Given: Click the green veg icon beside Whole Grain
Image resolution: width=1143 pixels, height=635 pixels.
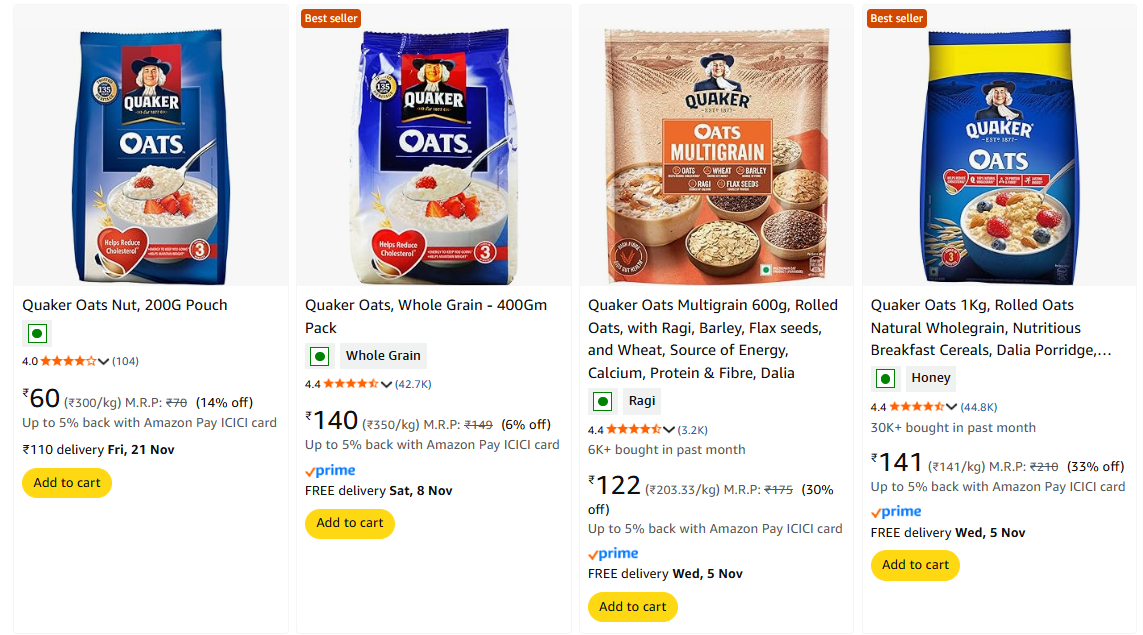Looking at the screenshot, I should 319,356.
